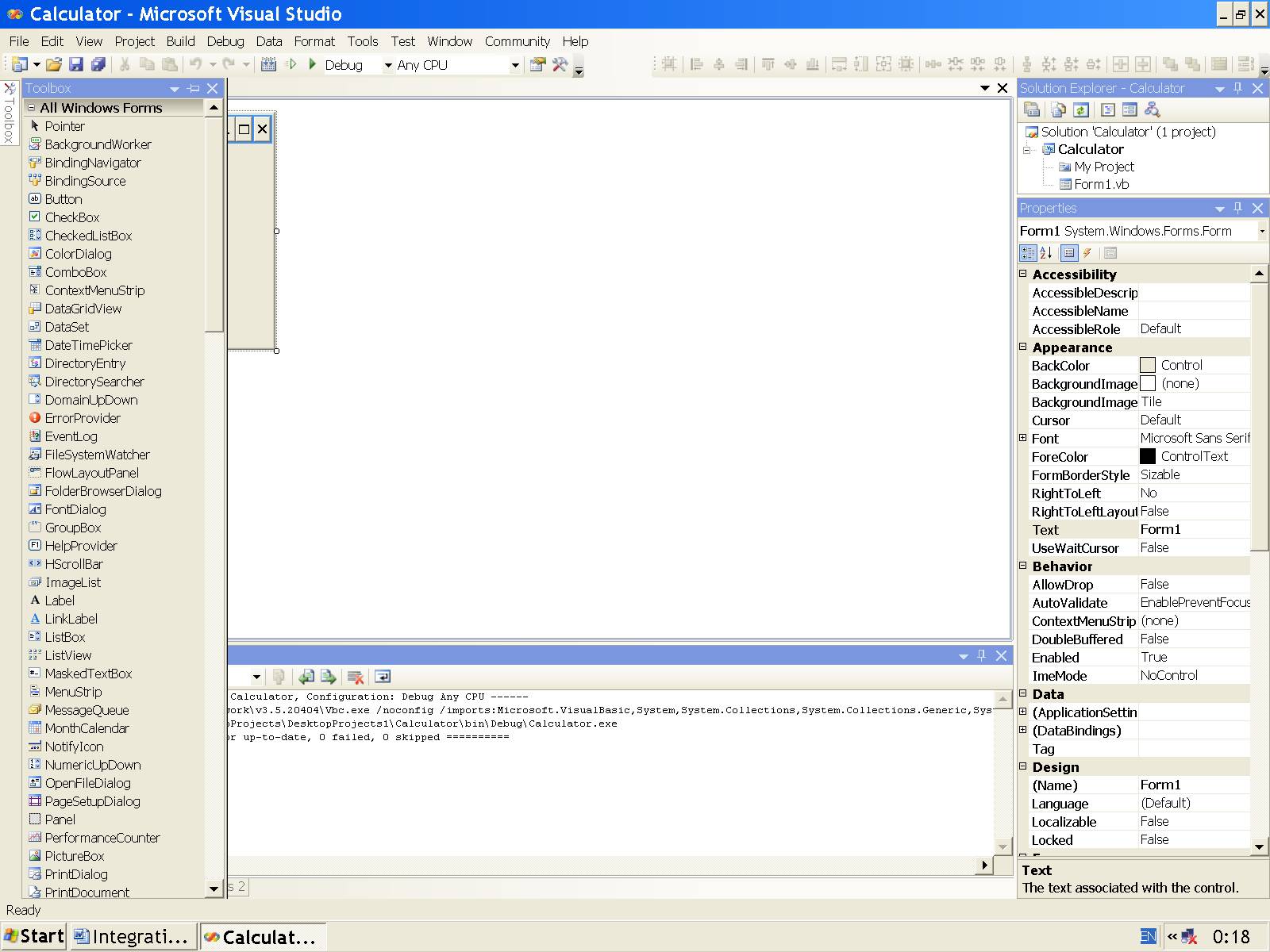Open the Debug configuration dropdown

pyautogui.click(x=388, y=65)
